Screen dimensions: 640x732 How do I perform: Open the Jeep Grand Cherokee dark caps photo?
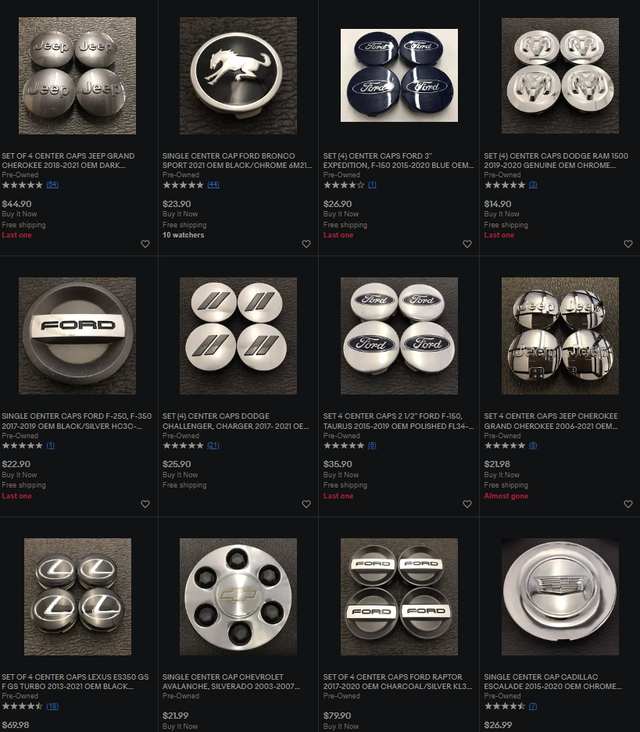tap(77, 76)
